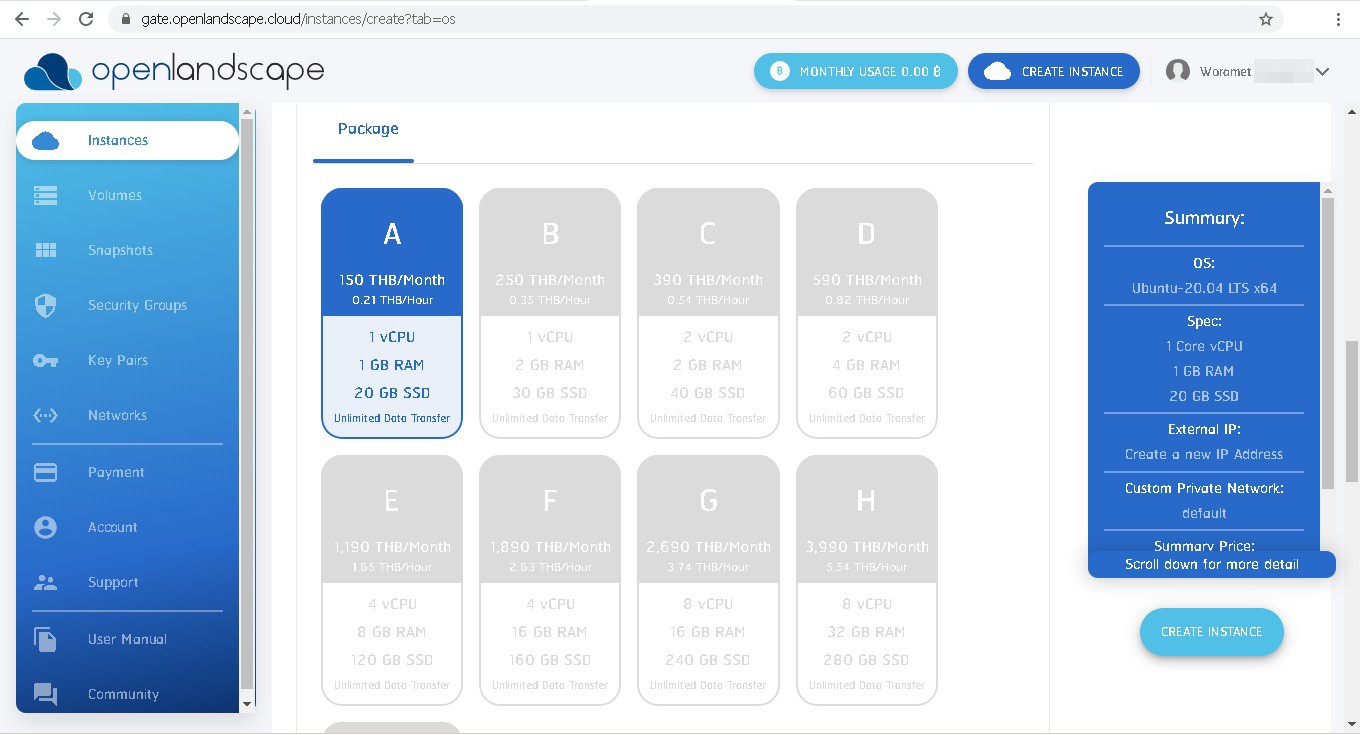Viewport: 1360px width, 735px height.
Task: Click the Payment credit card icon
Action: pos(46,473)
